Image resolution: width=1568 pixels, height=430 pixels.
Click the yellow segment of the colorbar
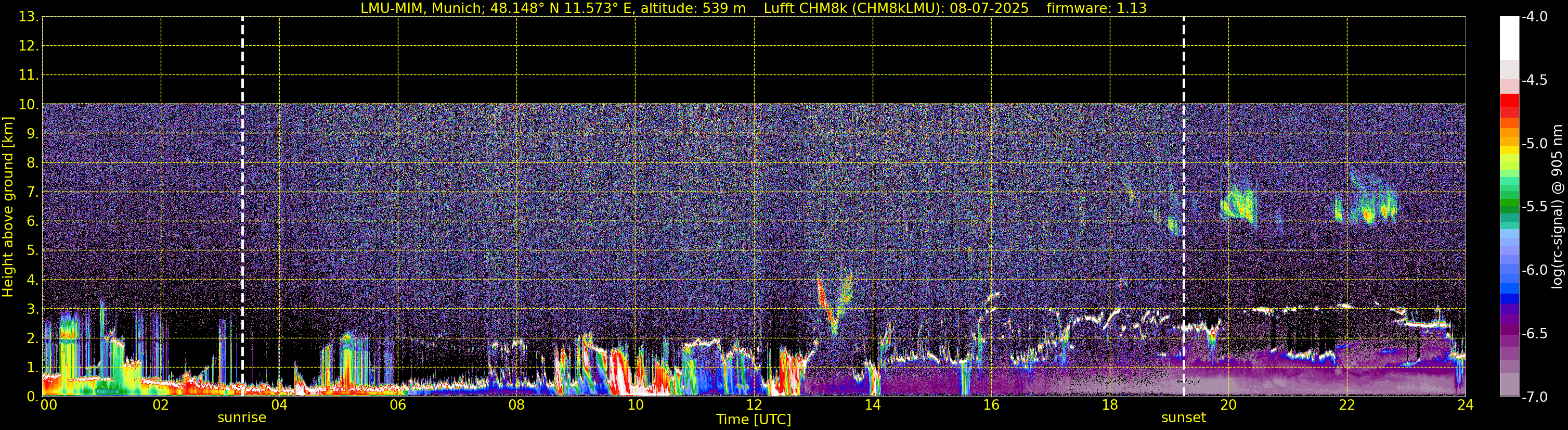click(x=1510, y=150)
